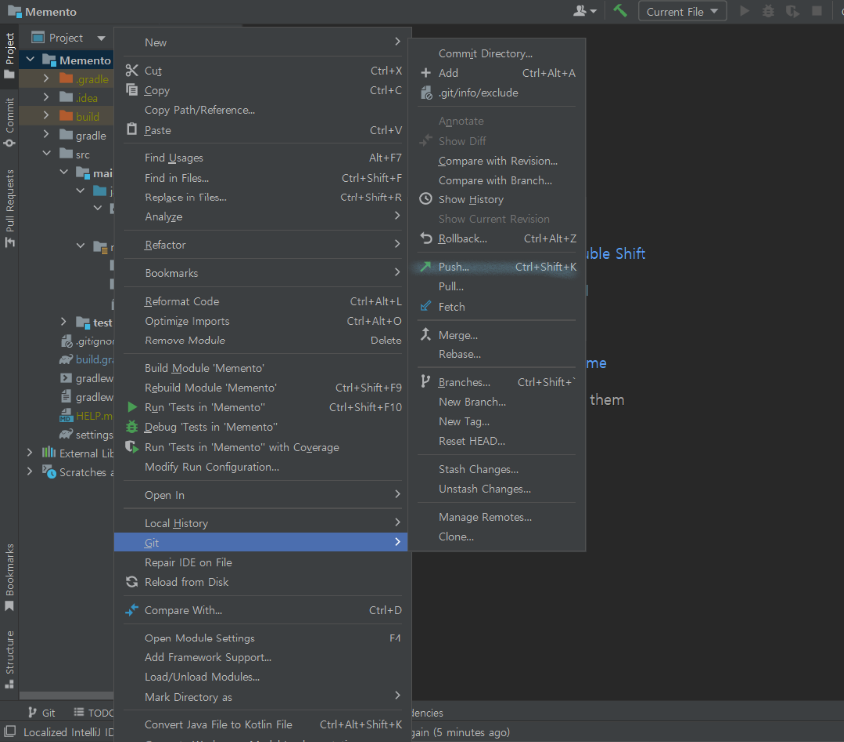Choose Compare with Branch in Git submenu
The image size is (844, 742).
[497, 180]
